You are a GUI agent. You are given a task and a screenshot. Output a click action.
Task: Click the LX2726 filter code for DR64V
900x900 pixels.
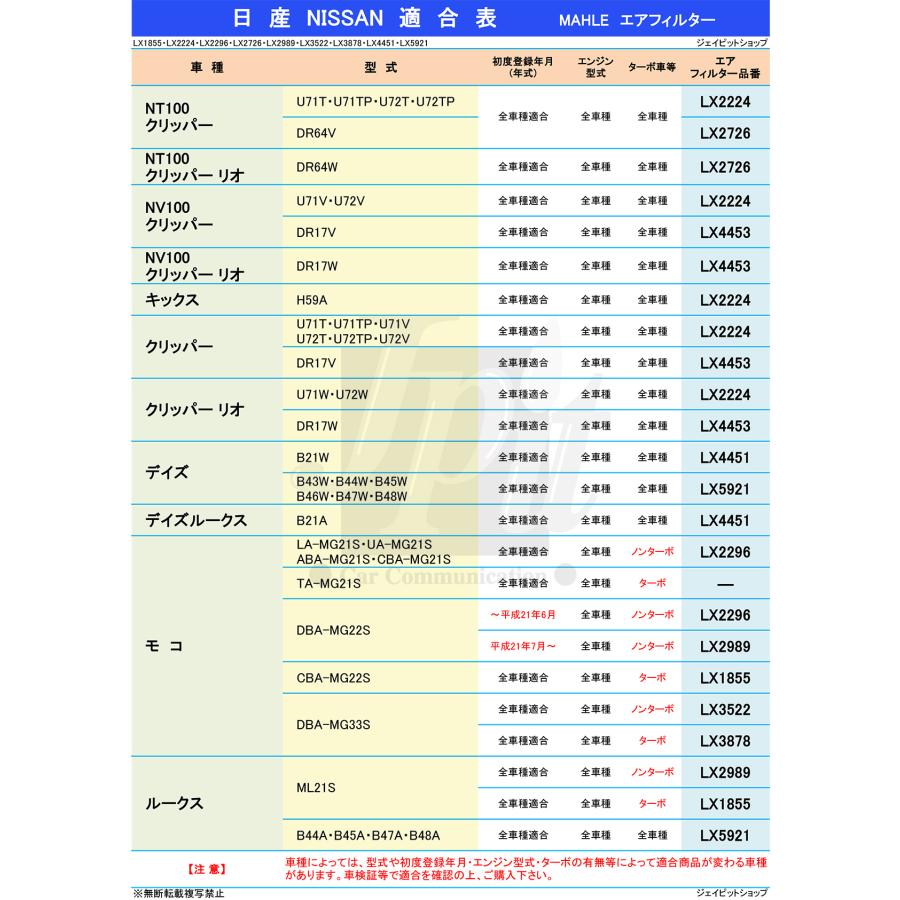[x=725, y=132]
